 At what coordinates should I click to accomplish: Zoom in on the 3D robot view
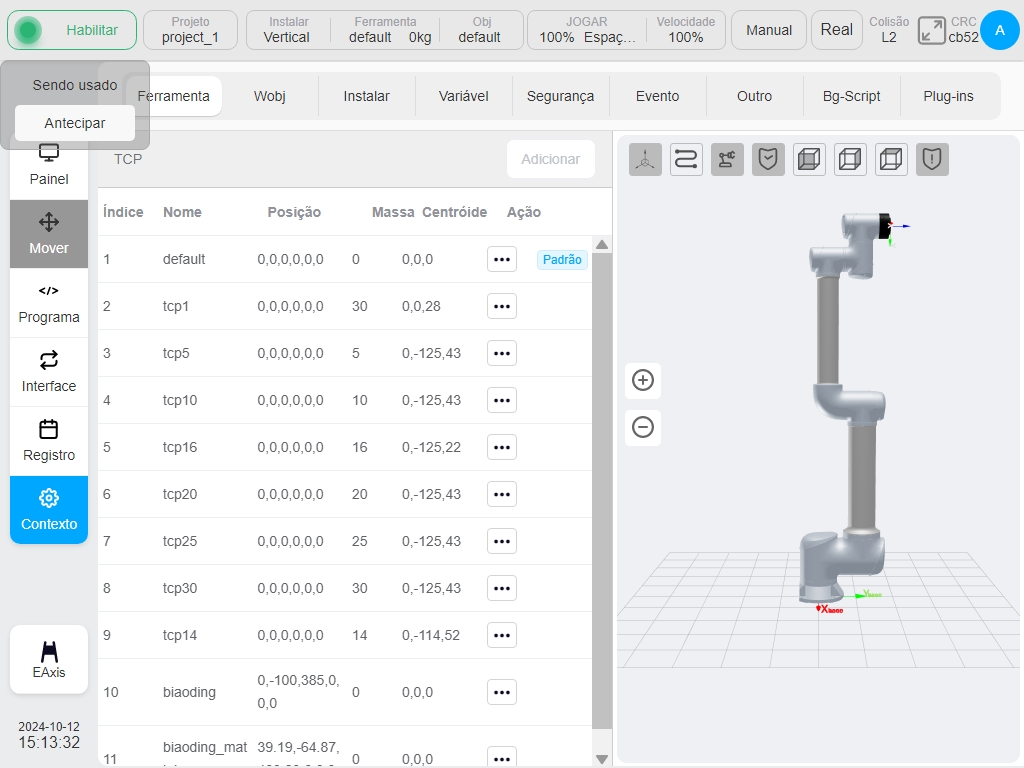tap(643, 380)
